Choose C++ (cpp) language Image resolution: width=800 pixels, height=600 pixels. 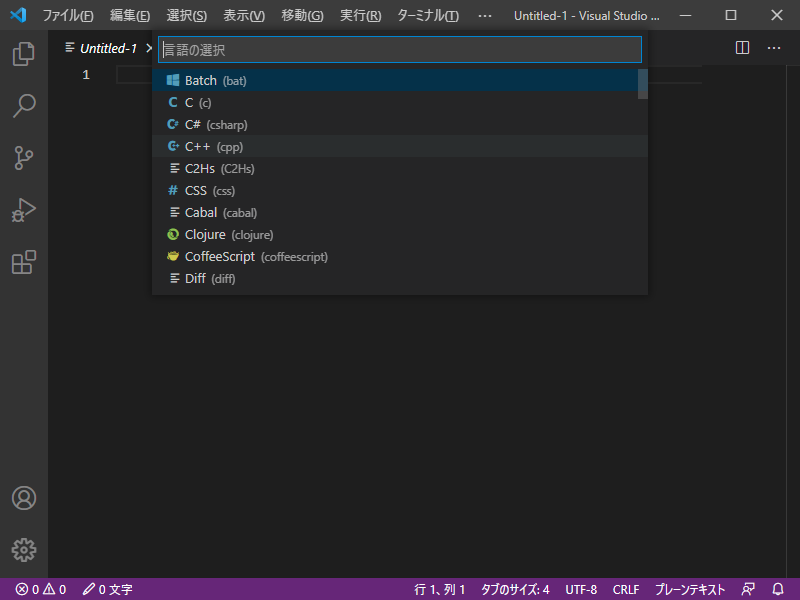pos(400,146)
